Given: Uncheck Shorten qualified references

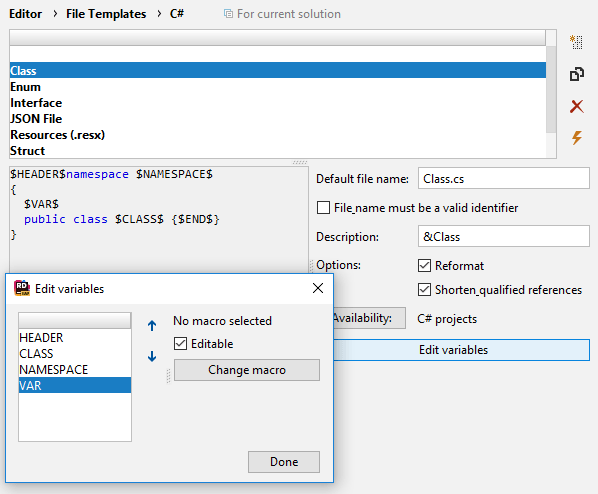Looking at the screenshot, I should click(x=424, y=290).
